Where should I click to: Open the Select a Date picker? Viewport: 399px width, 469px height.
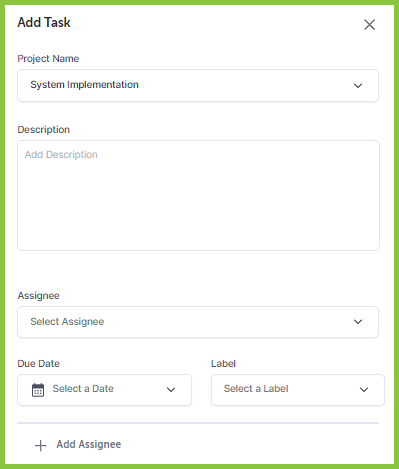104,390
